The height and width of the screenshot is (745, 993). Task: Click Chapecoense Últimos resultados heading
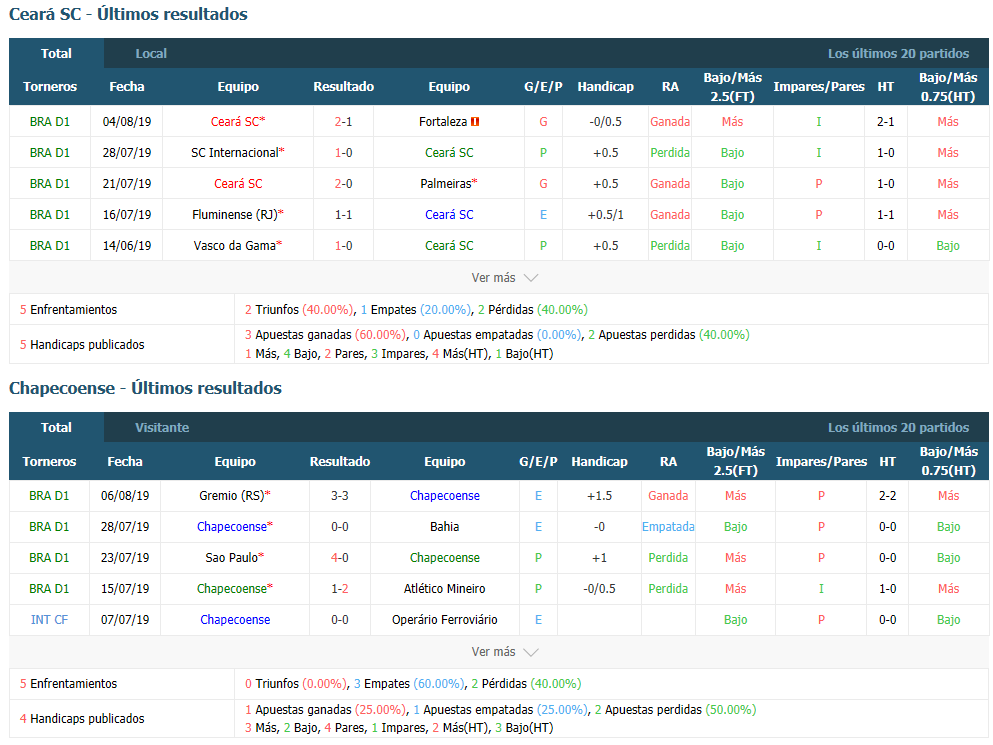[145, 388]
